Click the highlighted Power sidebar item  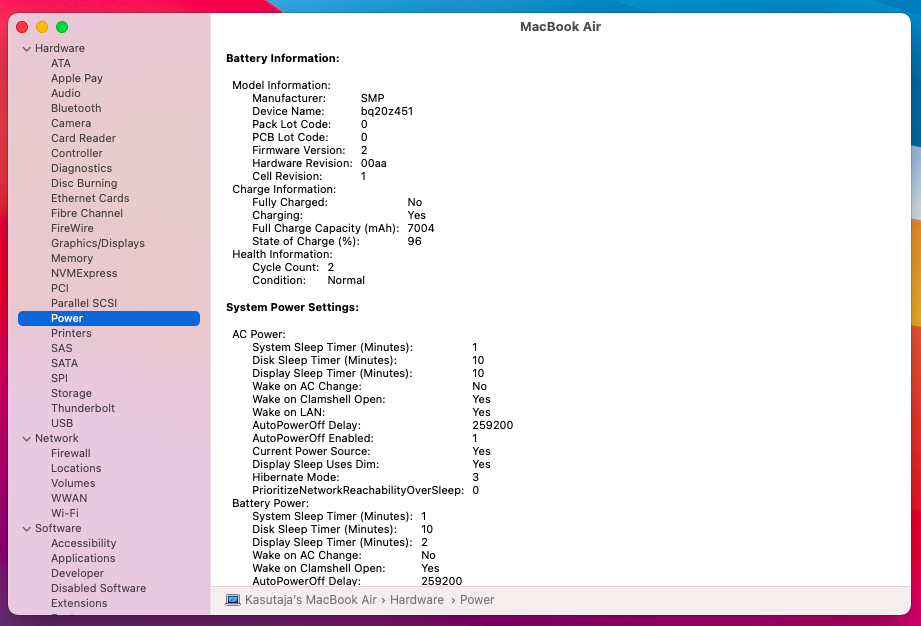coord(109,318)
